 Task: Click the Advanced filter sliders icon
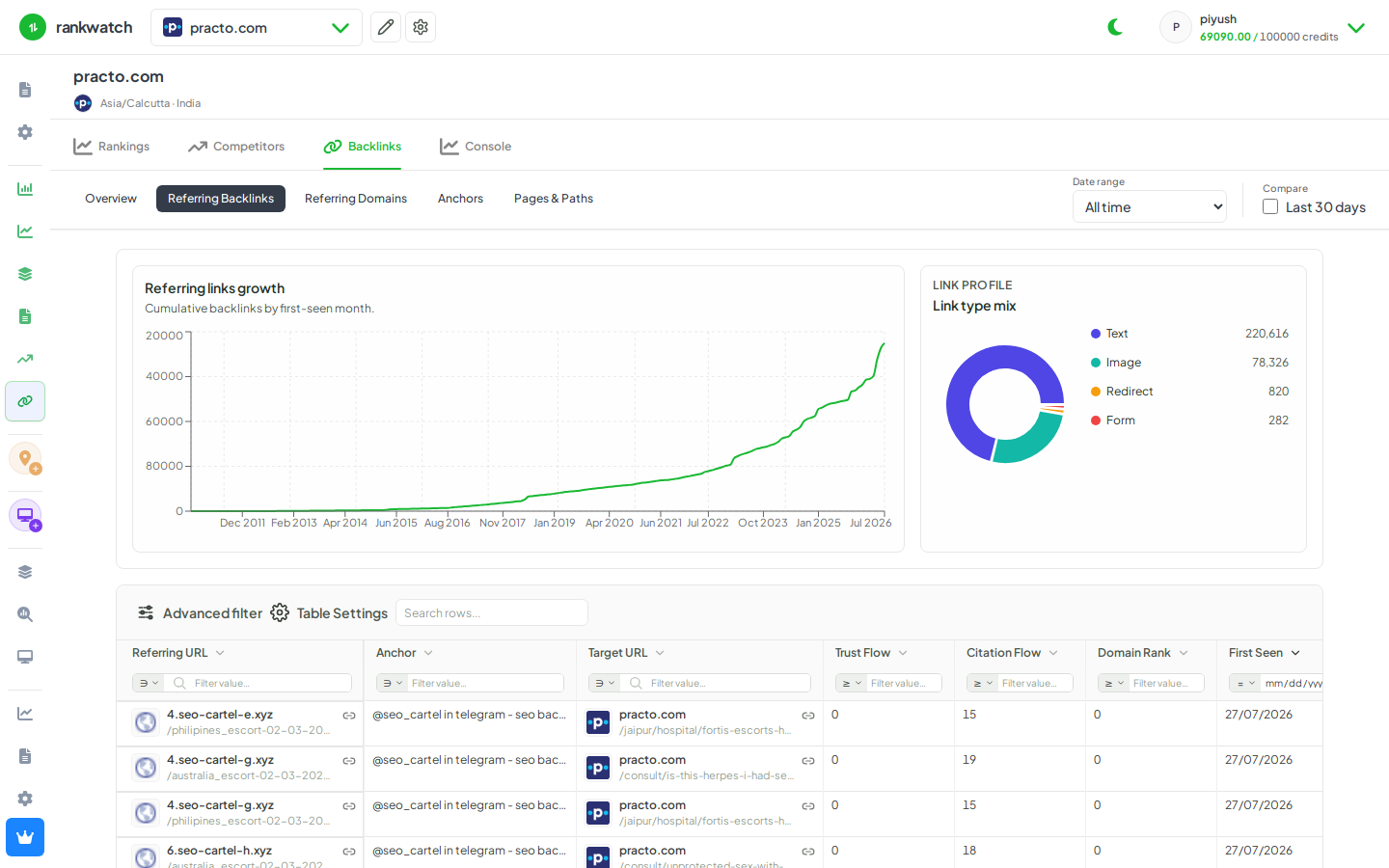[146, 612]
